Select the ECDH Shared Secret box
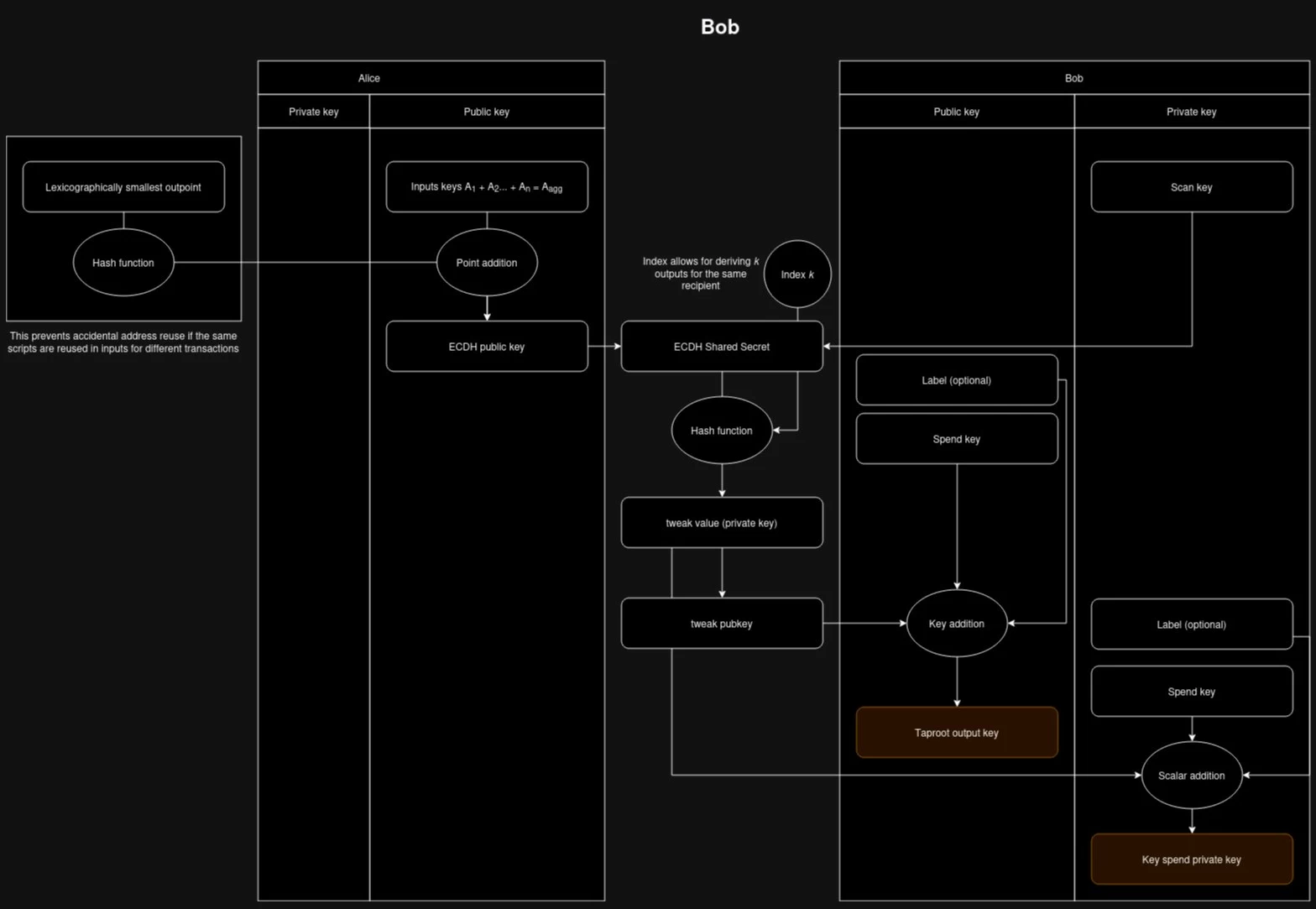 click(722, 347)
